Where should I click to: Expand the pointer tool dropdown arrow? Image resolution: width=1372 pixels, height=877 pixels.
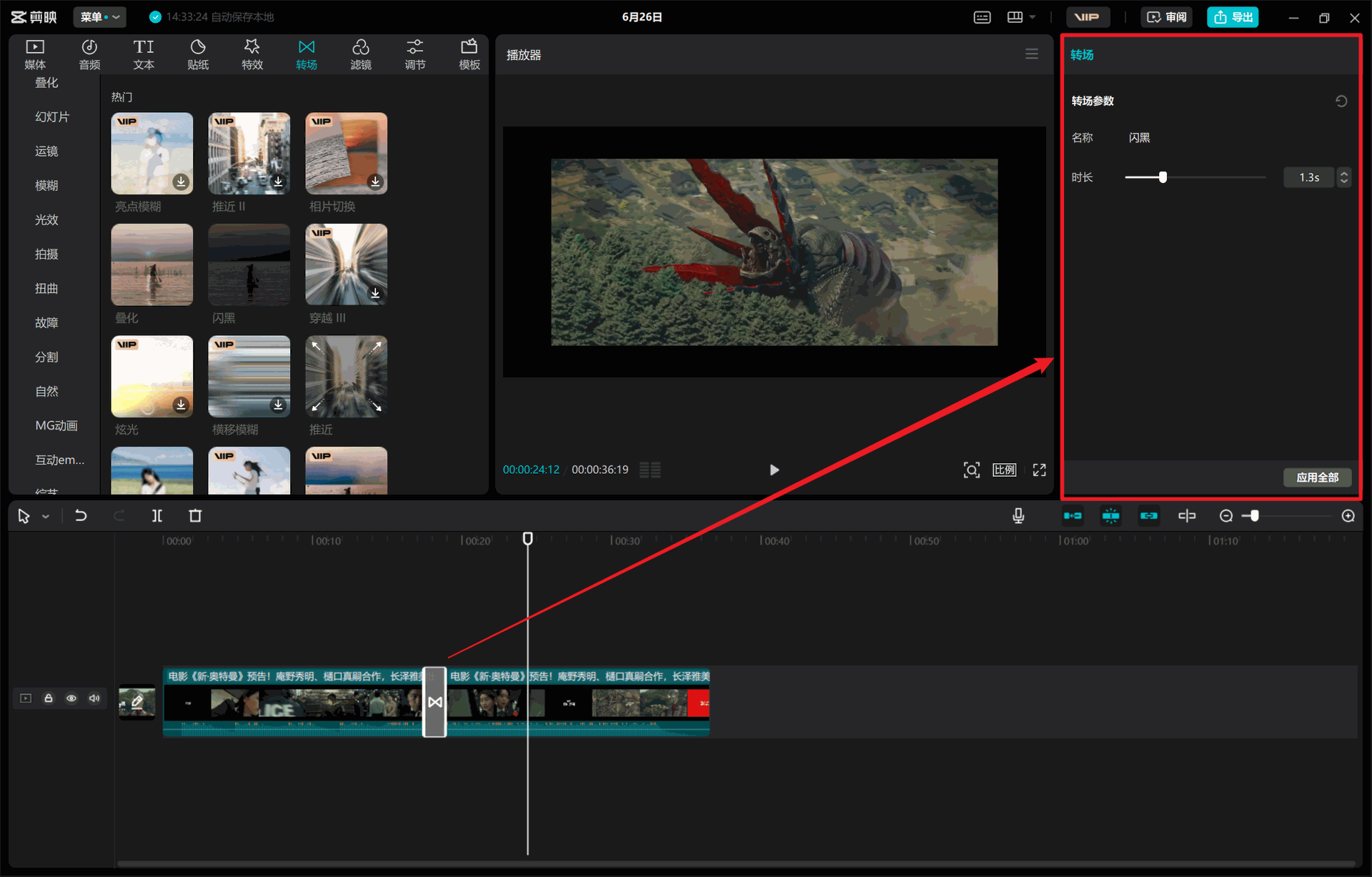(46, 517)
